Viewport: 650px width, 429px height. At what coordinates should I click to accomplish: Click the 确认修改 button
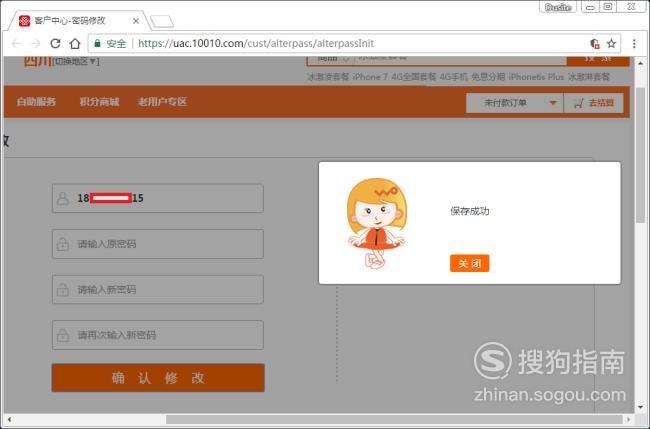[158, 378]
